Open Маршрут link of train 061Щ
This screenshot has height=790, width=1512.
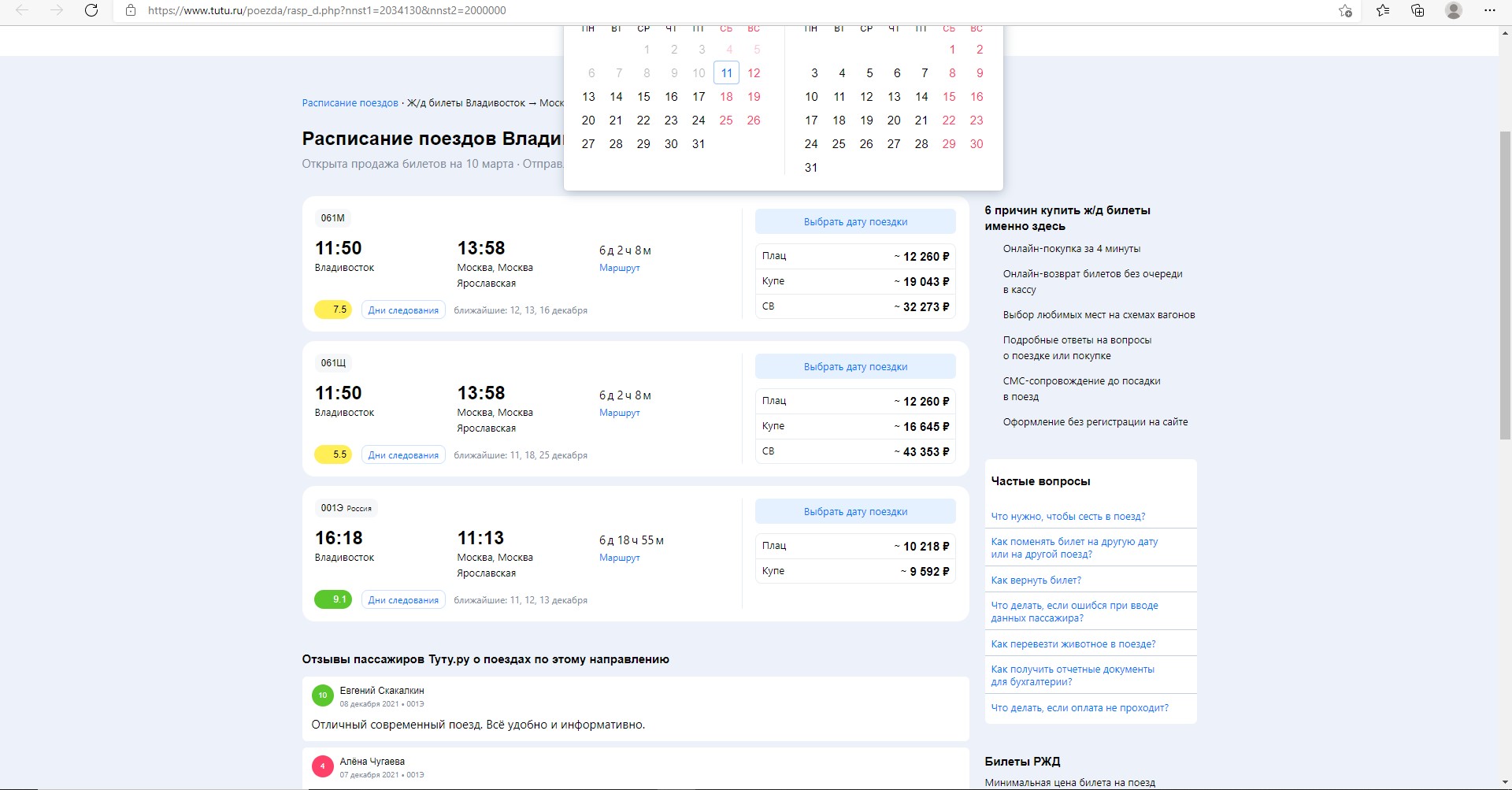(619, 413)
